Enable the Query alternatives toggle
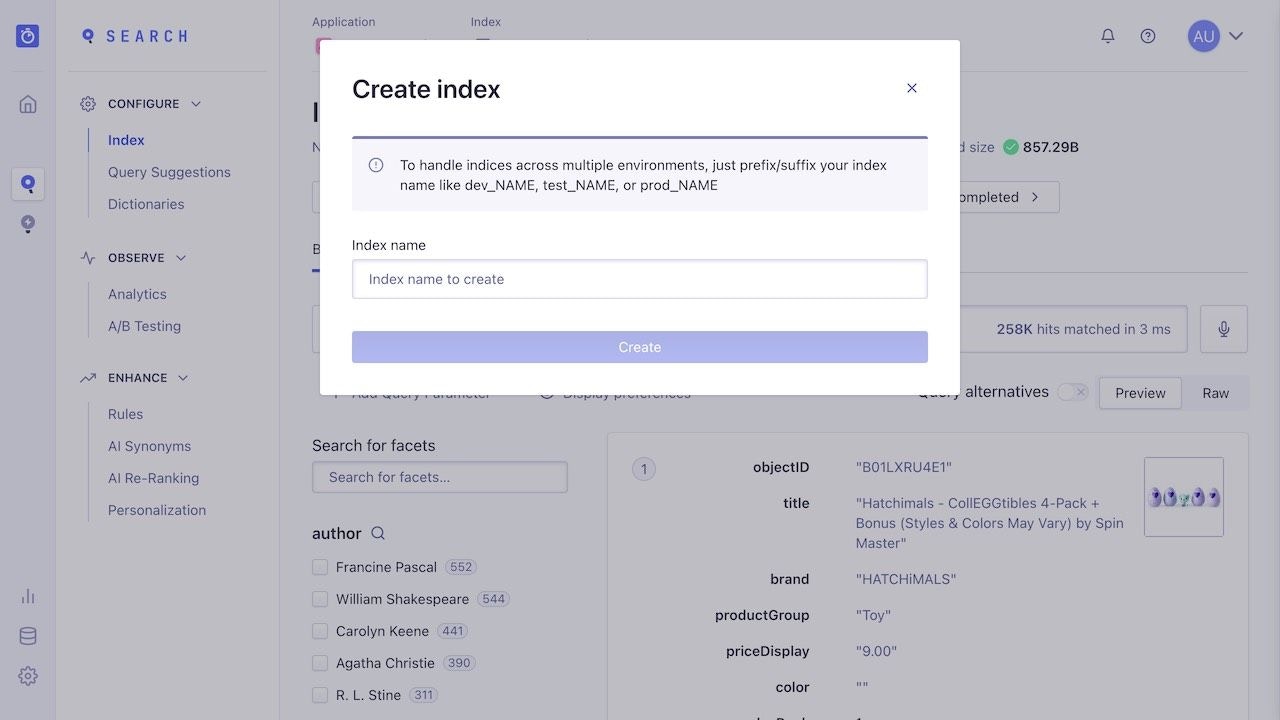Screen dimensions: 1280x720 pyautogui.click(x=1071, y=392)
